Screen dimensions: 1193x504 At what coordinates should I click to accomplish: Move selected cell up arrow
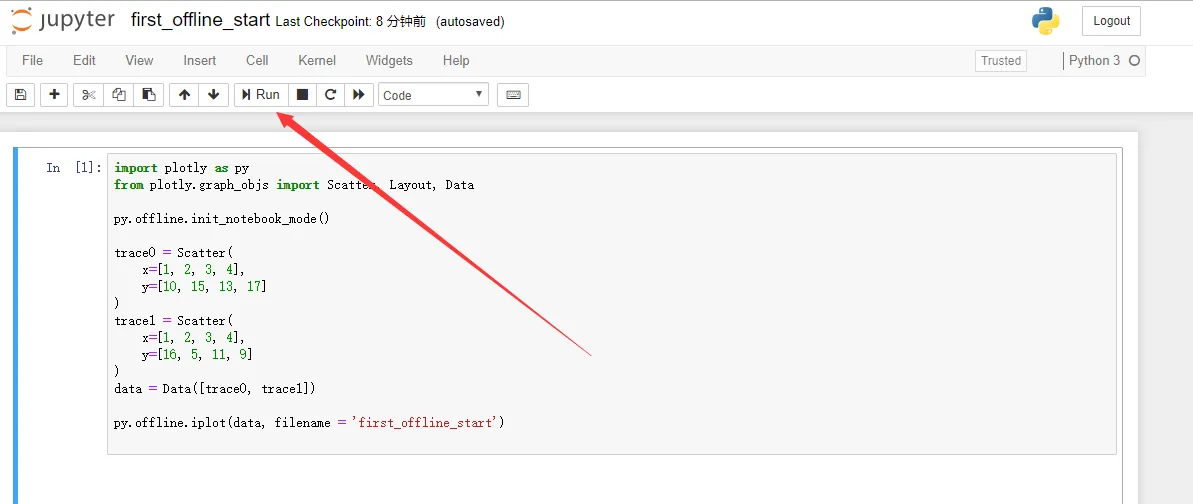point(184,95)
